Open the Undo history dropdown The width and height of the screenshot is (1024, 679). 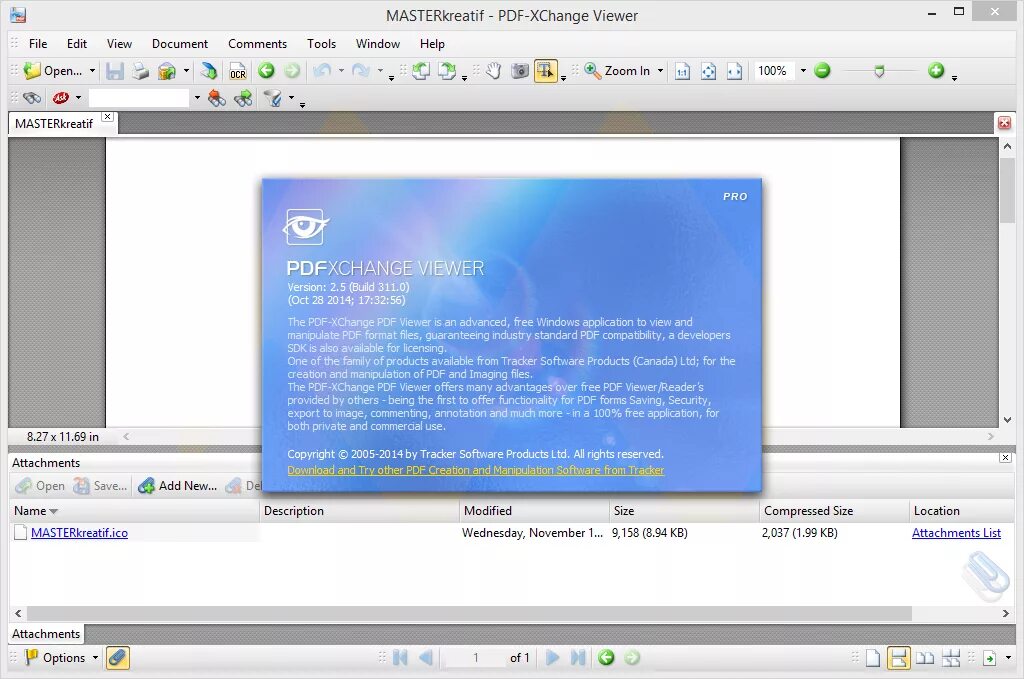click(341, 71)
